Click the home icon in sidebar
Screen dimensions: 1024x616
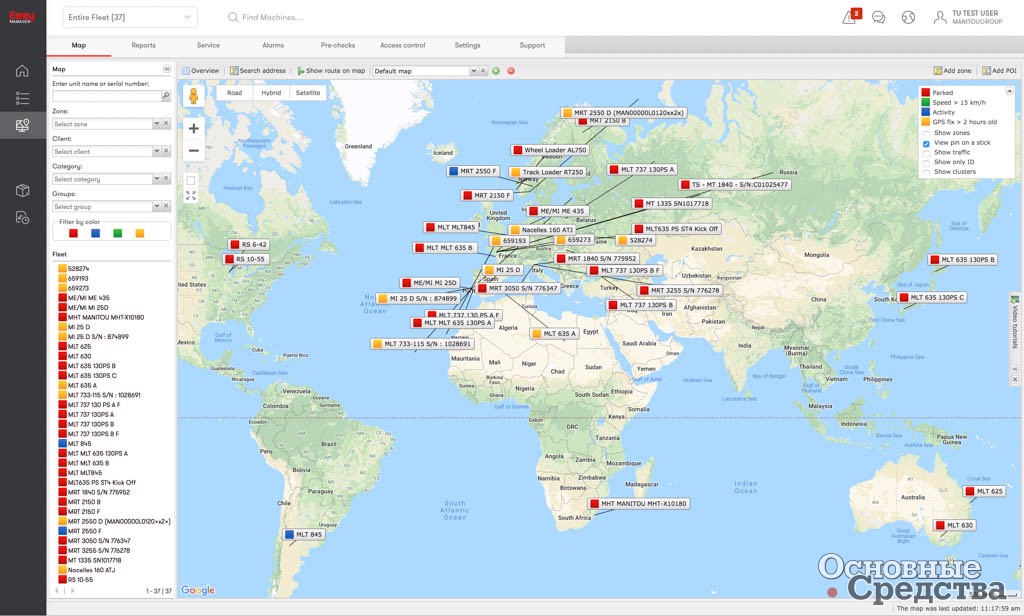coord(22,71)
